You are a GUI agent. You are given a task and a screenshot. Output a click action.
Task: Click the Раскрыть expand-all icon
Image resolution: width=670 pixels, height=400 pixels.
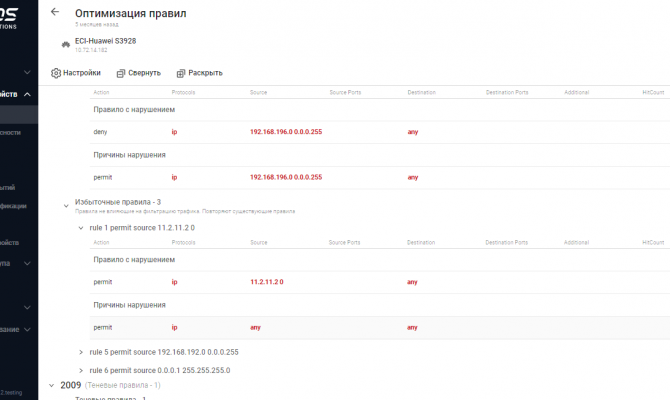(x=181, y=74)
